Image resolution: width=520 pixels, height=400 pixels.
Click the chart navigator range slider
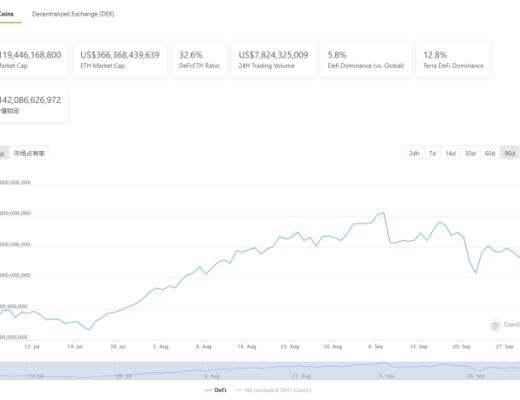click(x=260, y=371)
